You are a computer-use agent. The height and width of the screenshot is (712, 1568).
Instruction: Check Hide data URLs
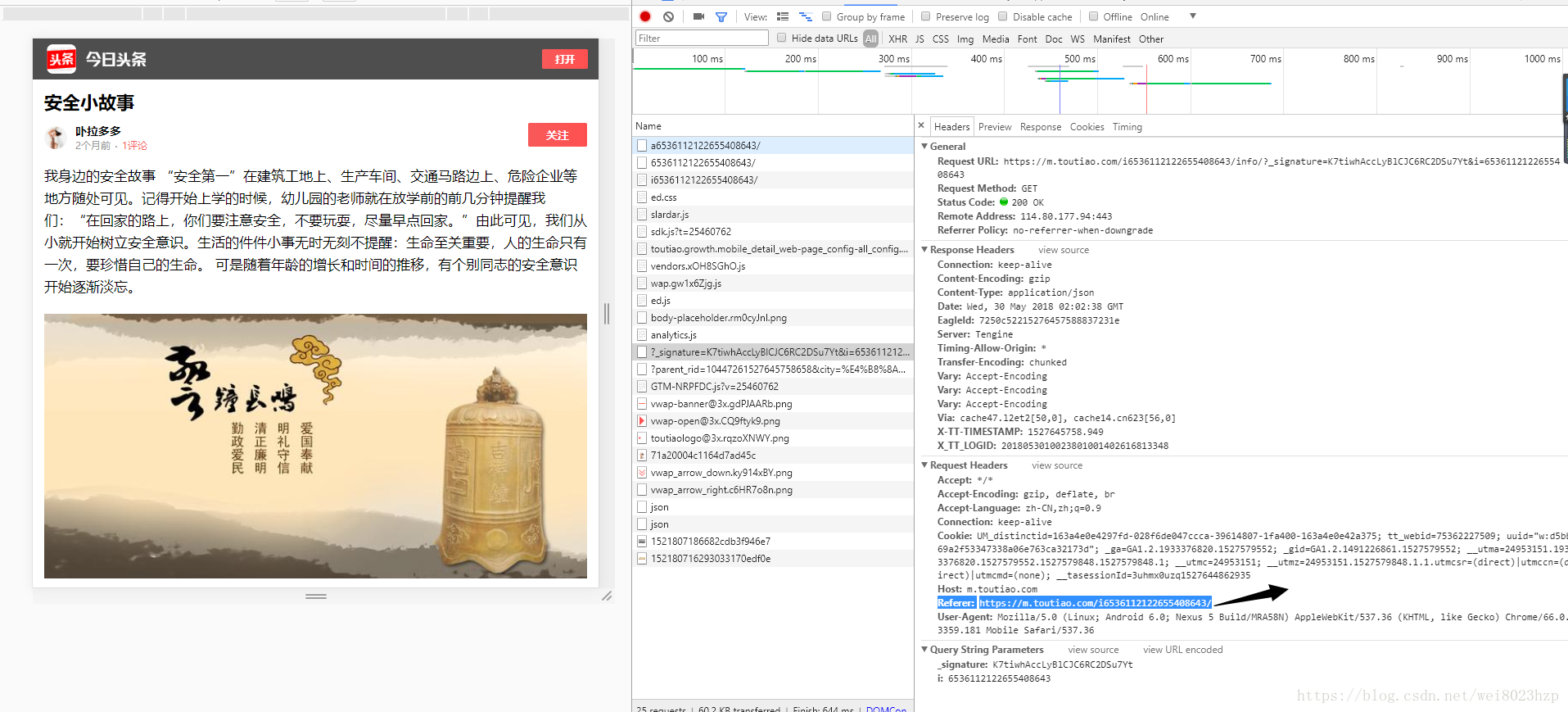[x=782, y=38]
